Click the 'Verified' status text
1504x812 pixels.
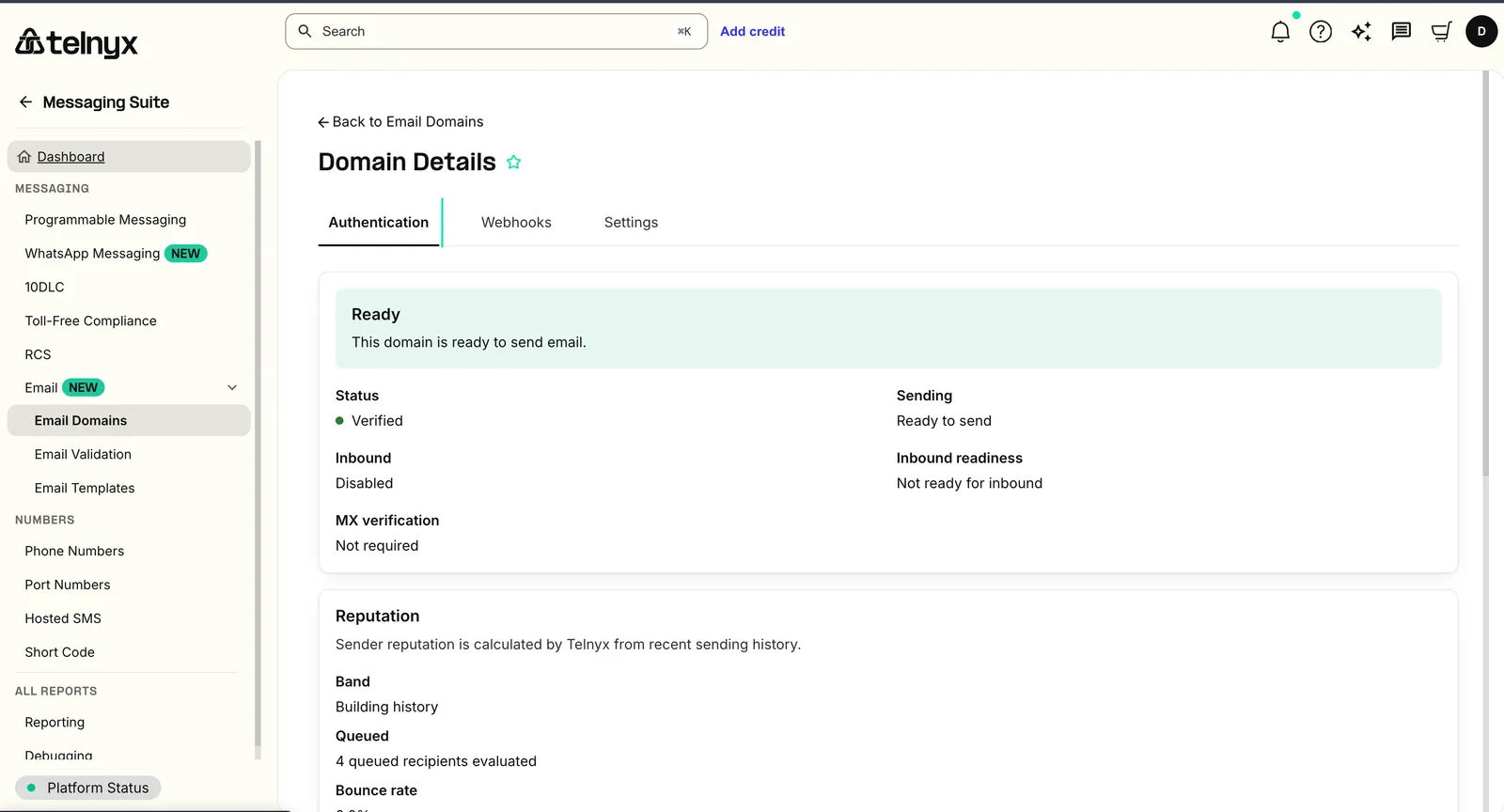pos(377,421)
